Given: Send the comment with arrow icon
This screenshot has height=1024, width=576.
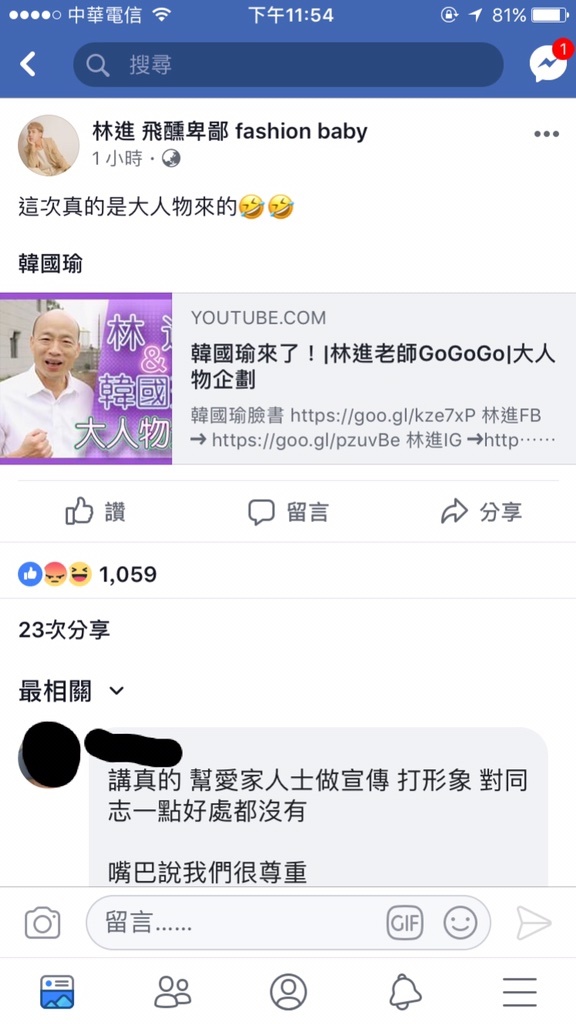Looking at the screenshot, I should 534,923.
